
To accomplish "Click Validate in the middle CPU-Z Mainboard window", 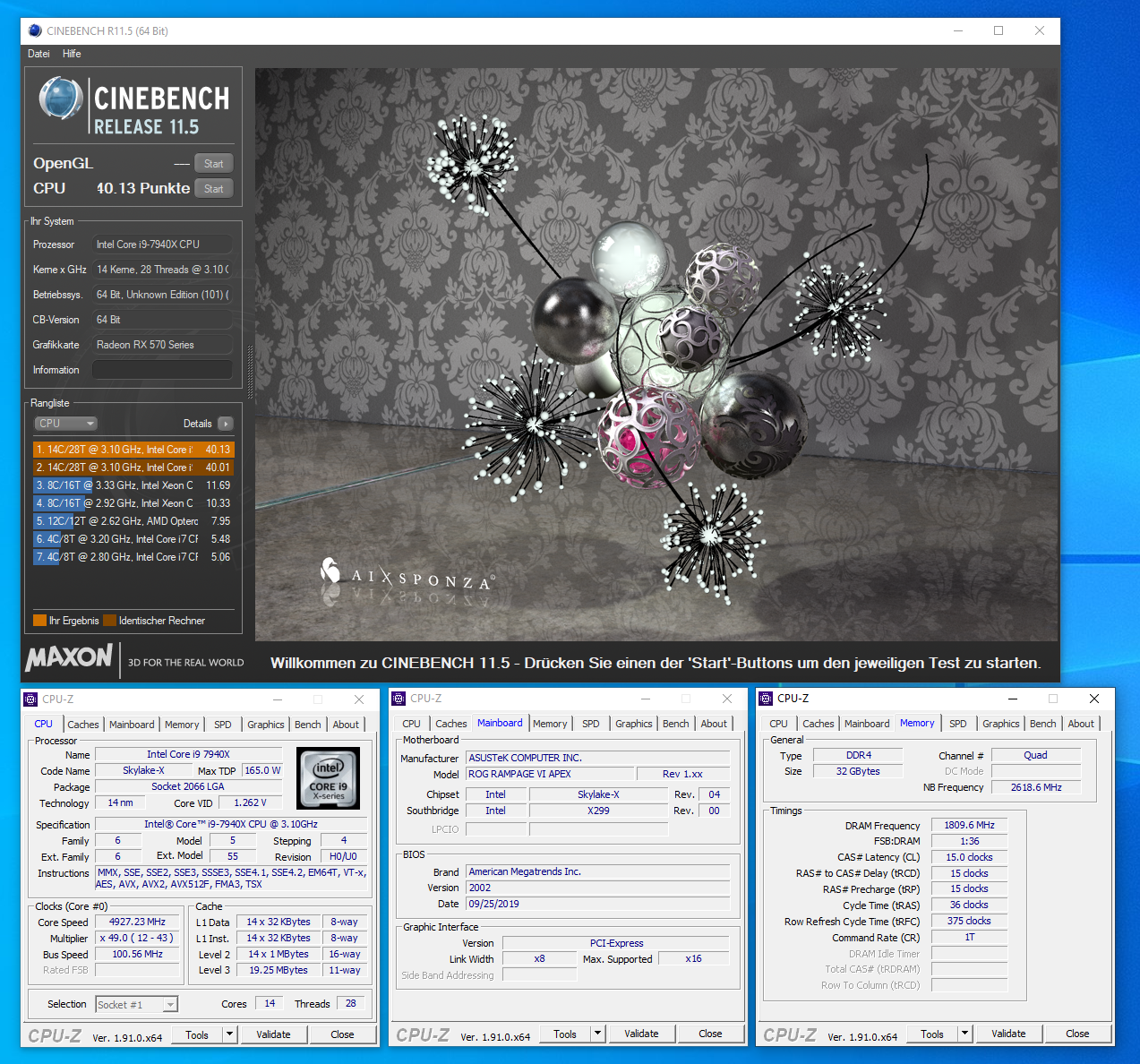I will [x=641, y=1034].
